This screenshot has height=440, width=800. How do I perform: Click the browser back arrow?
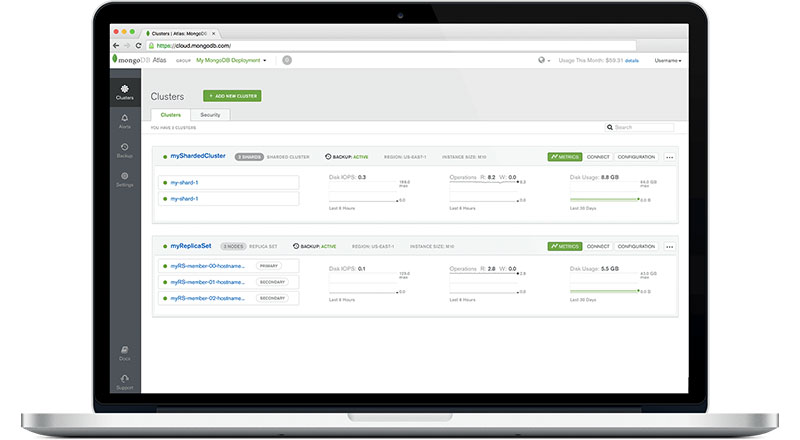click(x=116, y=45)
